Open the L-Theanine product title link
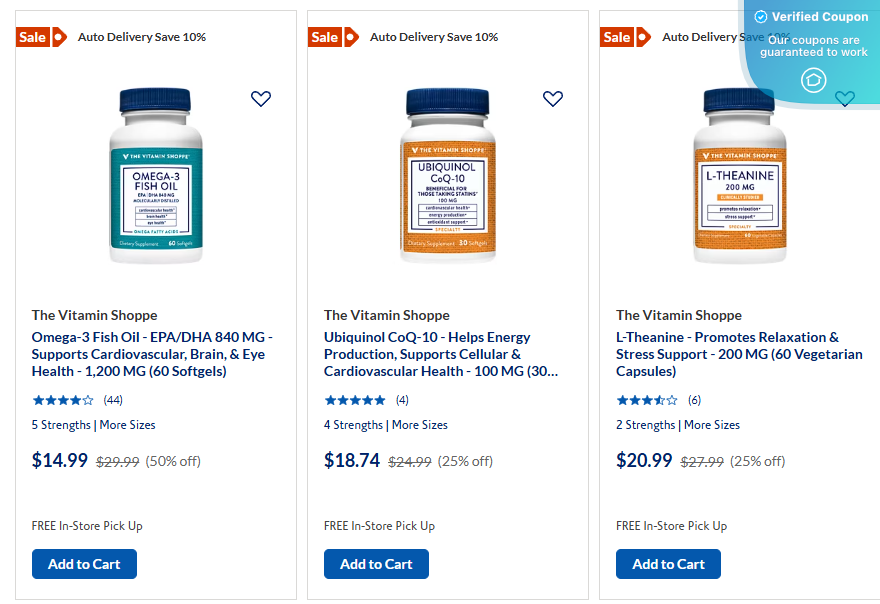Viewport: 880px width, 604px height. 740,353
